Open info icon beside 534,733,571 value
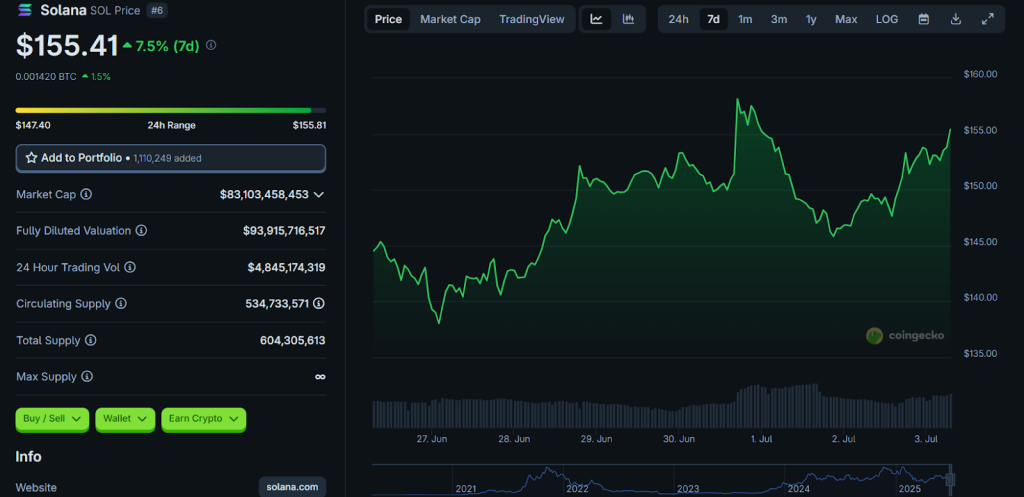This screenshot has height=497, width=1024. 319,304
